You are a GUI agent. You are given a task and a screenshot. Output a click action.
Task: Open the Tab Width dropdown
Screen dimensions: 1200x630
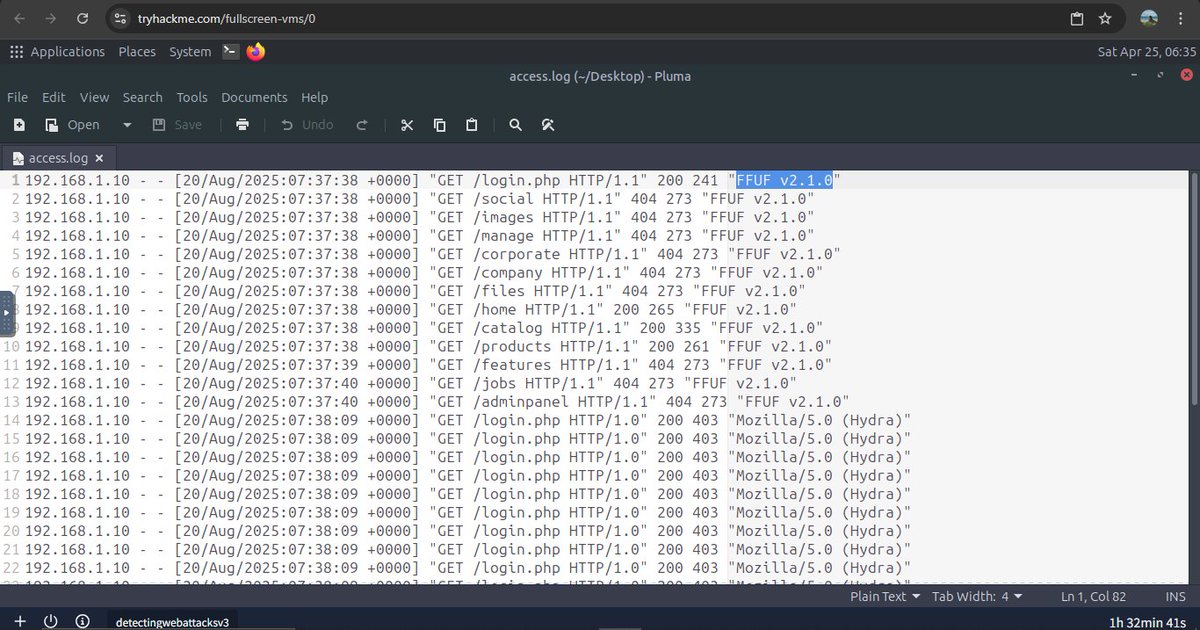[977, 596]
